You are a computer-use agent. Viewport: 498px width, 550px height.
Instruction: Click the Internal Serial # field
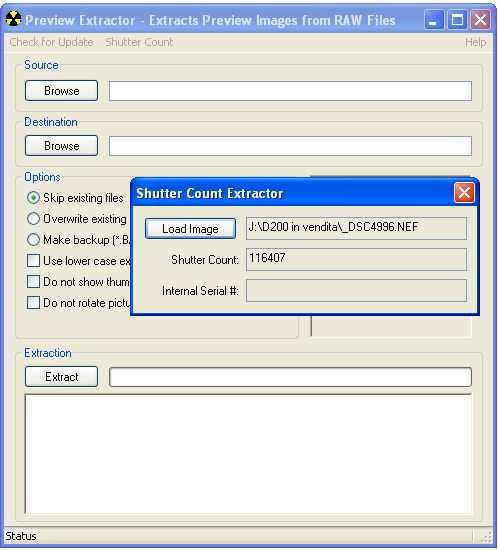[356, 290]
